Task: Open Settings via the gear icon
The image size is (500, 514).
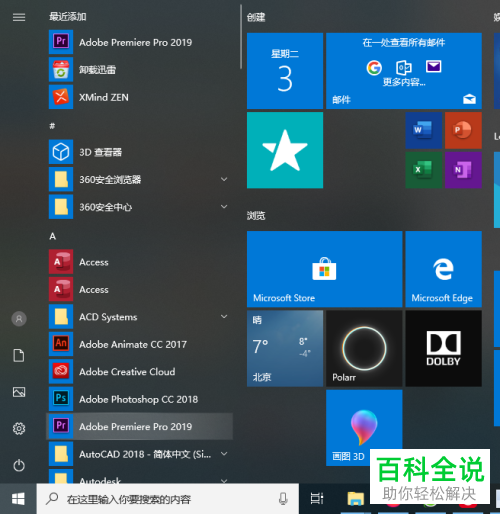Action: point(19,428)
